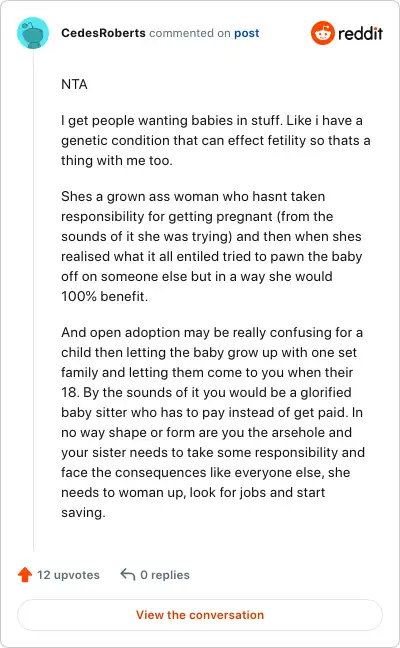Click the "glorified" word in third paragraph

click(x=326, y=392)
